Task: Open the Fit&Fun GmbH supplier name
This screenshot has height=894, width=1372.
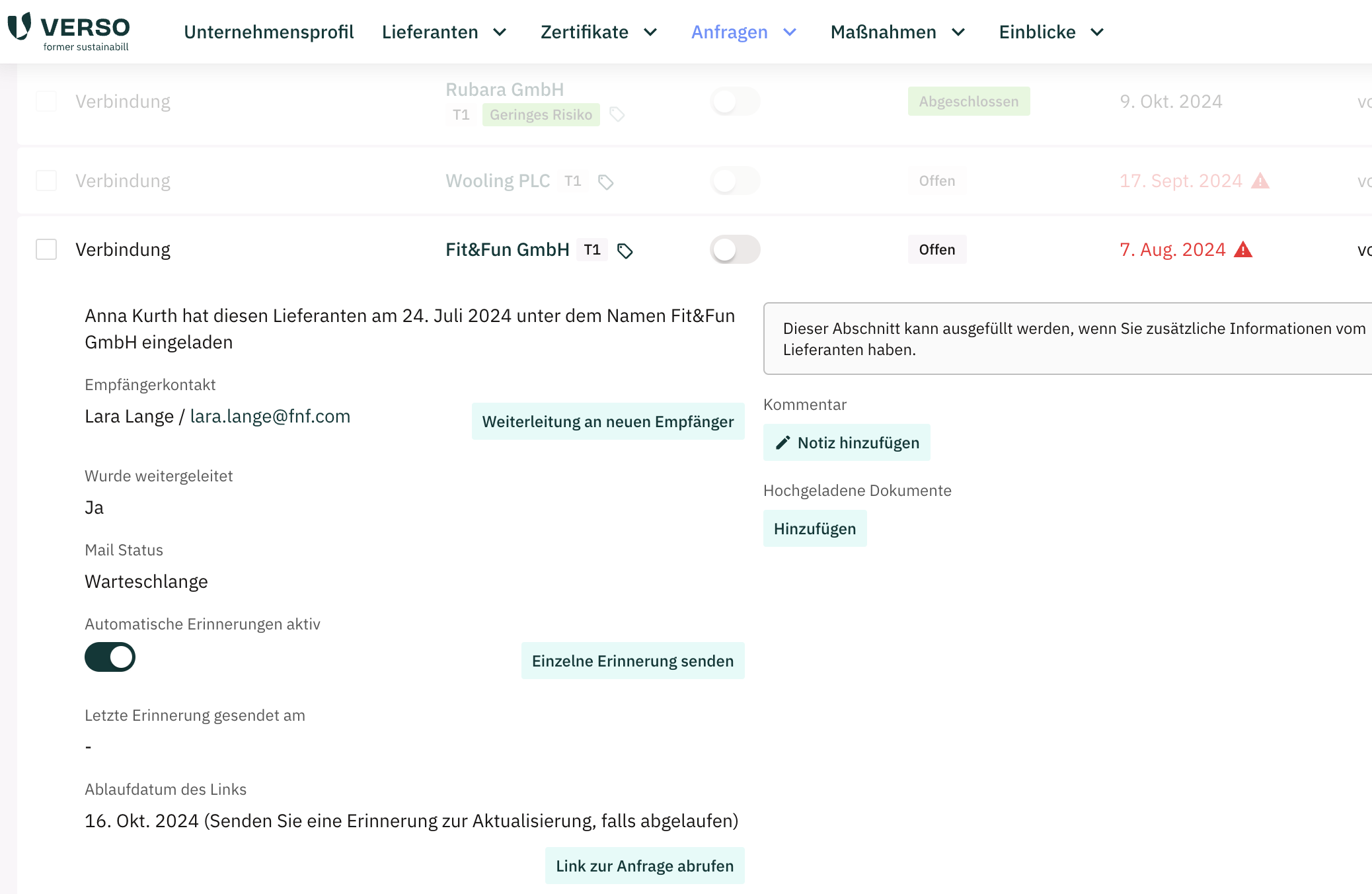Action: click(x=508, y=249)
